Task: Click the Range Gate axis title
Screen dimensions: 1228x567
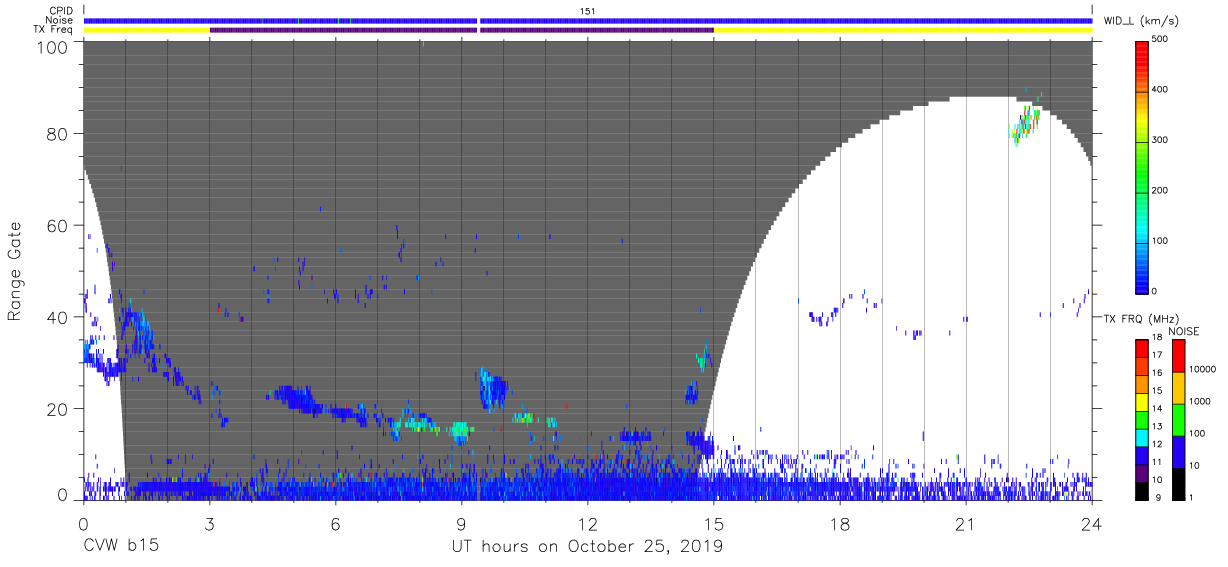Action: pos(15,271)
